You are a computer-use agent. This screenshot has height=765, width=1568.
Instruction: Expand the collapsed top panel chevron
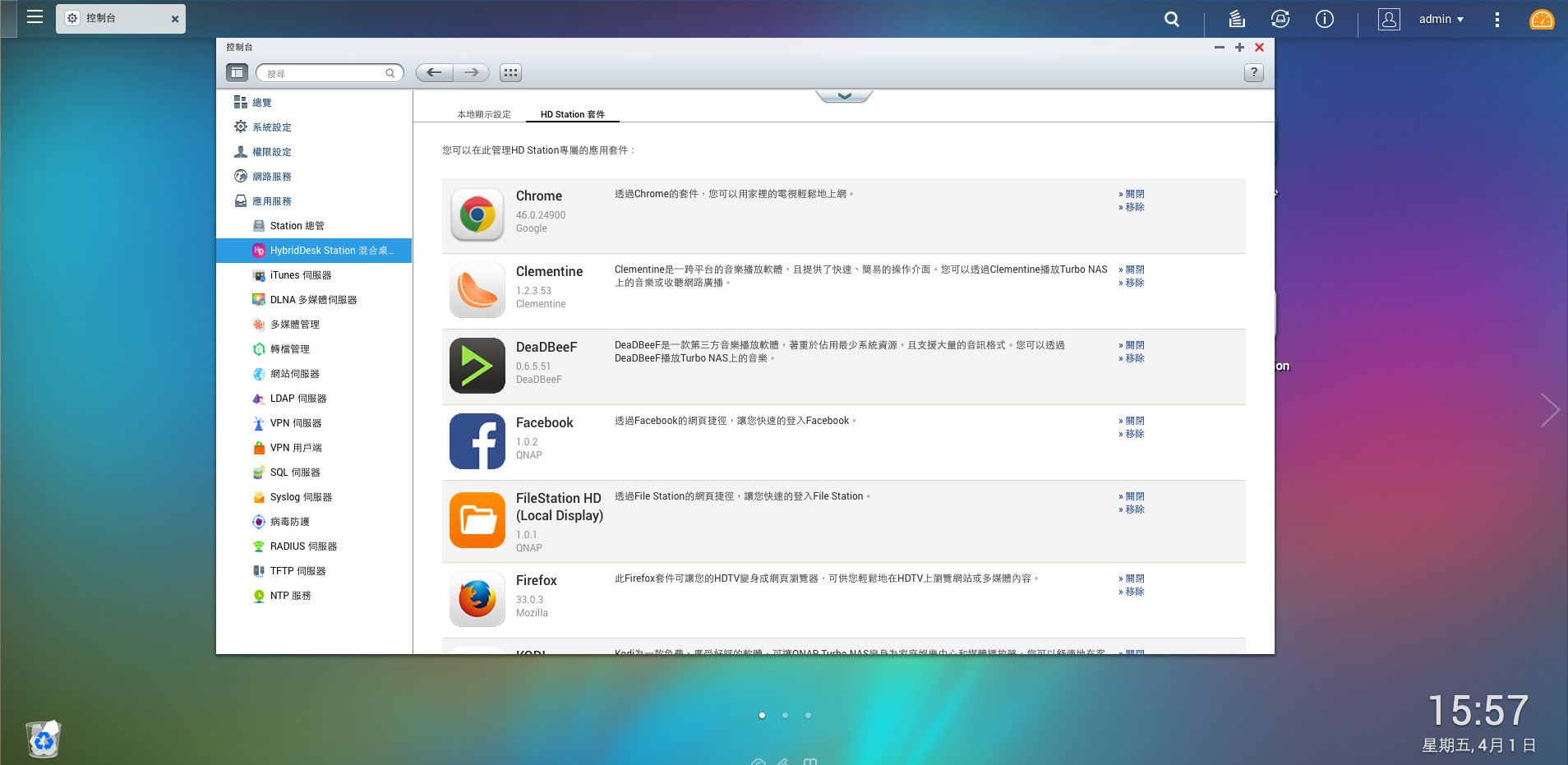tap(844, 96)
